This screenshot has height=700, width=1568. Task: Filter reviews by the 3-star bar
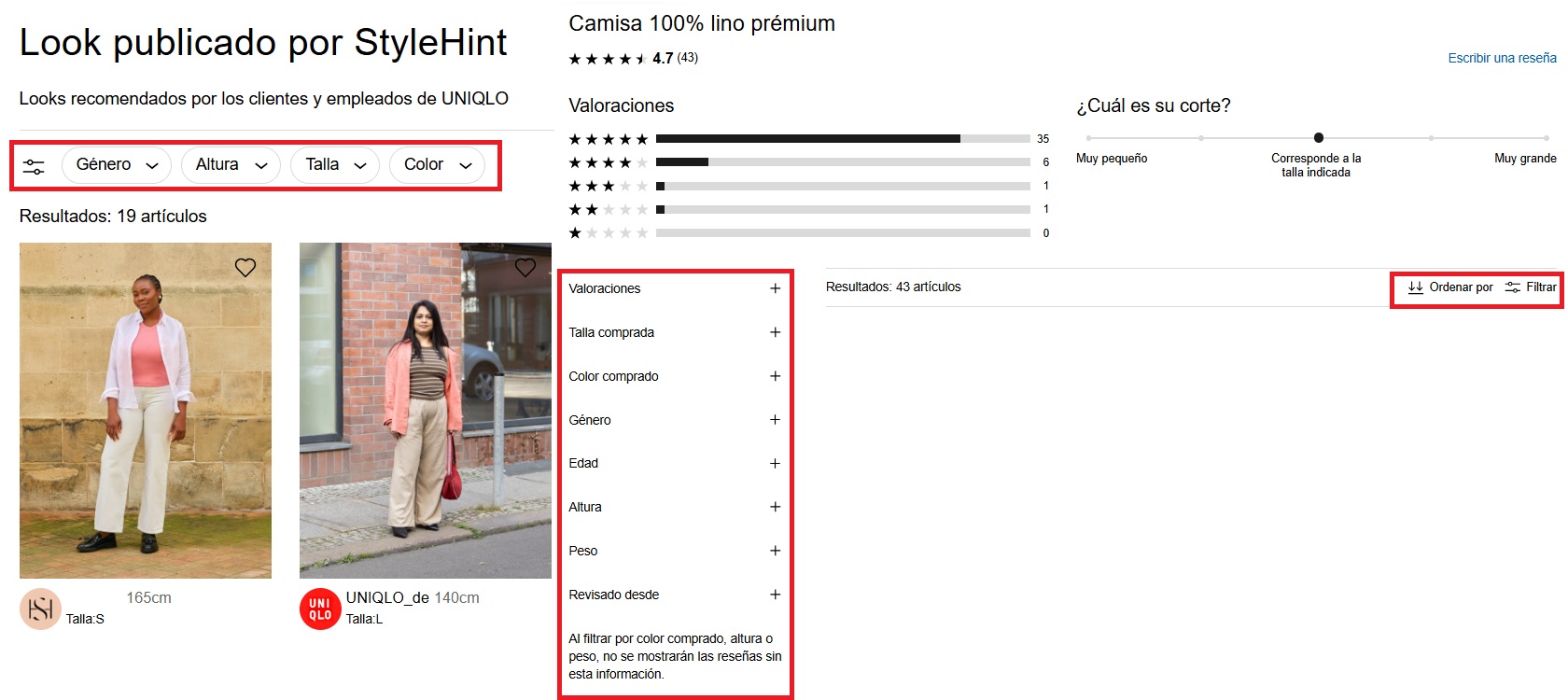[843, 186]
